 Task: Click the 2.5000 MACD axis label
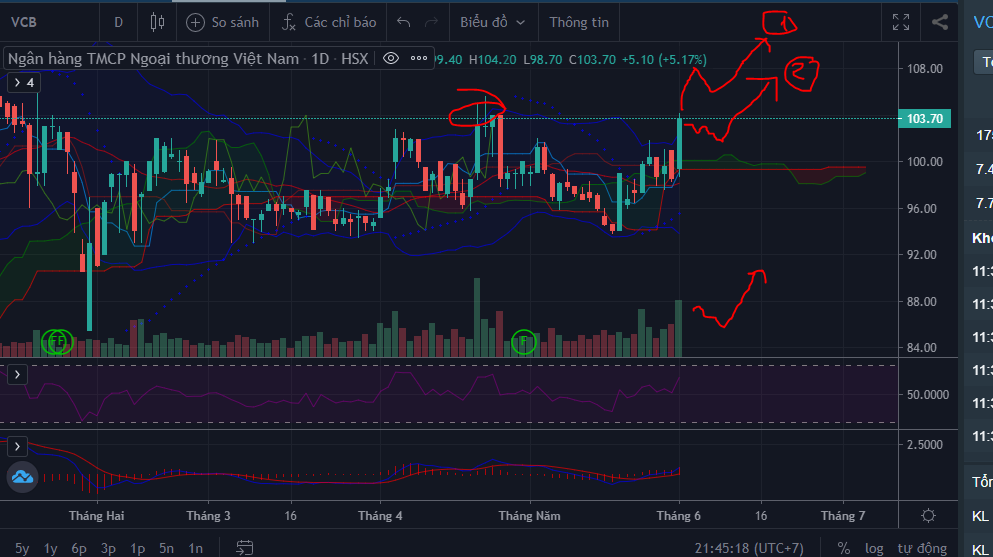pyautogui.click(x=925, y=444)
